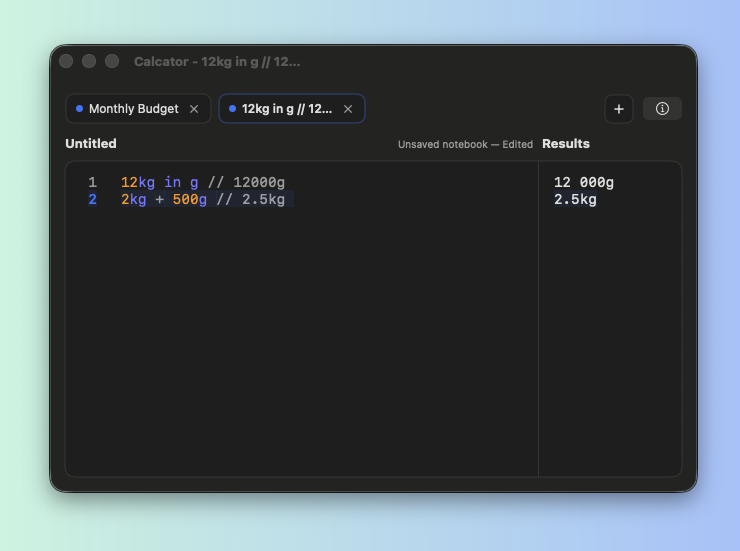Viewport: 740px width, 551px height.
Task: Select line number 1 in gutter
Action: (92, 182)
